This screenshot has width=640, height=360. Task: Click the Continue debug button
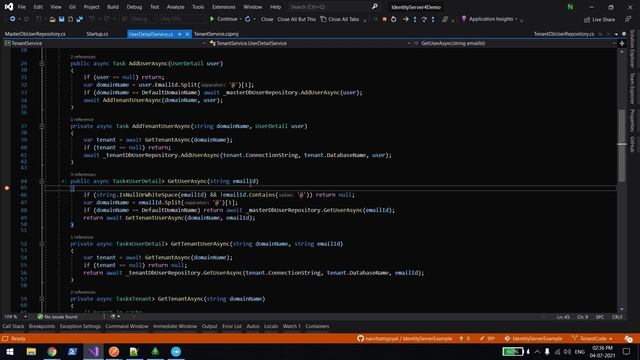[x=223, y=19]
